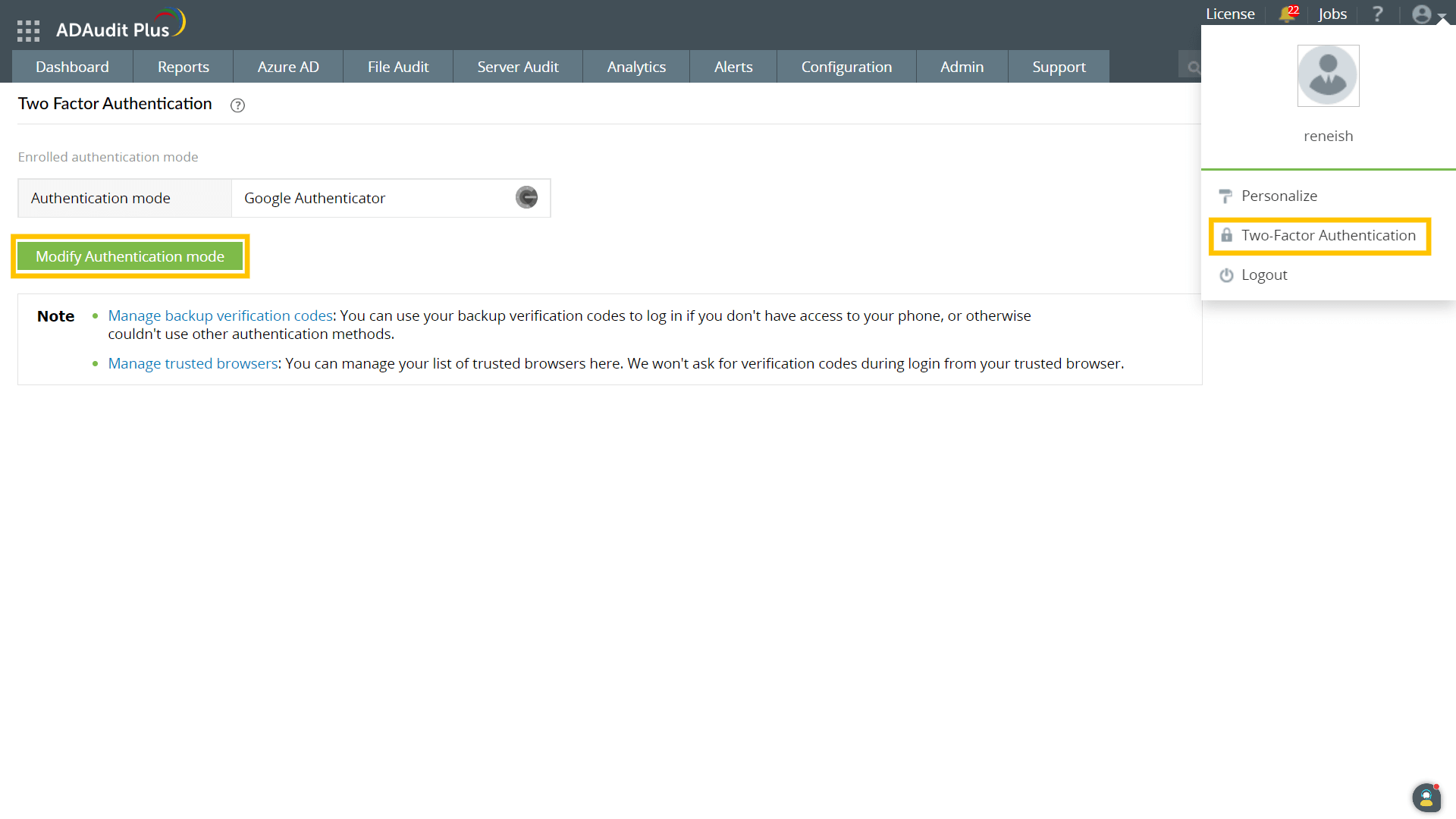Open the apps grid launcher icon
1456x819 pixels.
pyautogui.click(x=28, y=30)
